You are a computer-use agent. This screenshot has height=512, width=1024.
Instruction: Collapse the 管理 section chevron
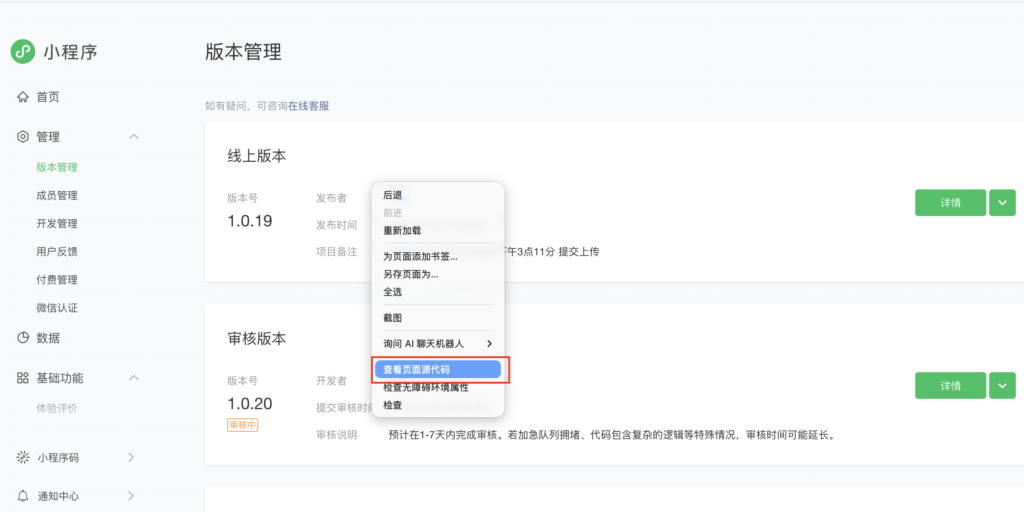click(134, 137)
